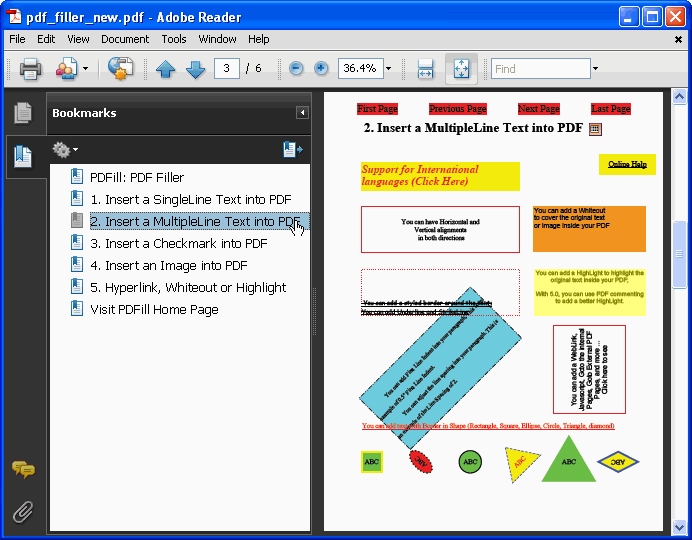This screenshot has width=692, height=540.
Task: Select bookmark '1. Insert a SingleLine Text into PDF'
Action: point(191,199)
